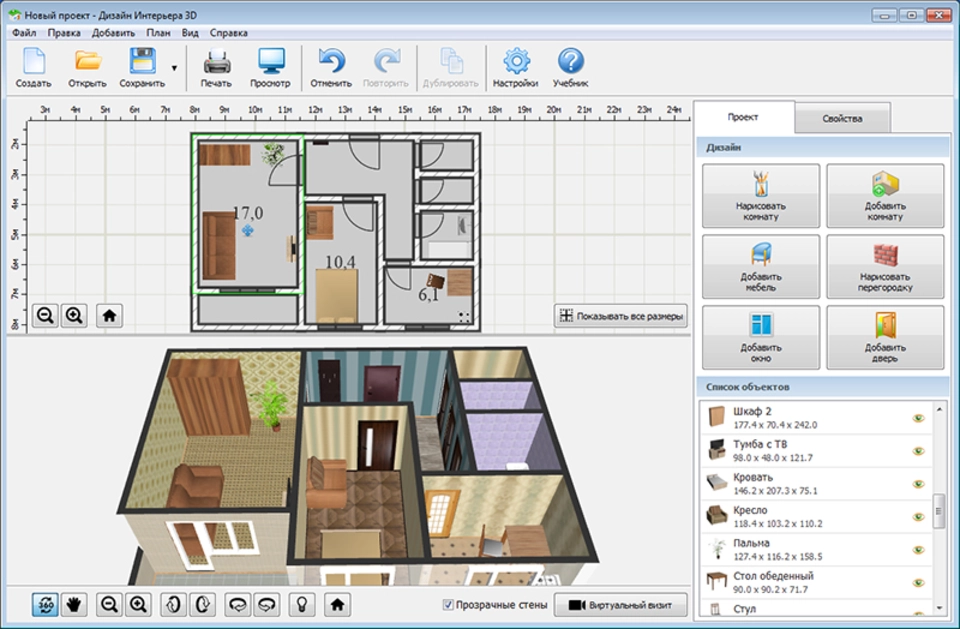Select the 10,4 room on plan

340,262
